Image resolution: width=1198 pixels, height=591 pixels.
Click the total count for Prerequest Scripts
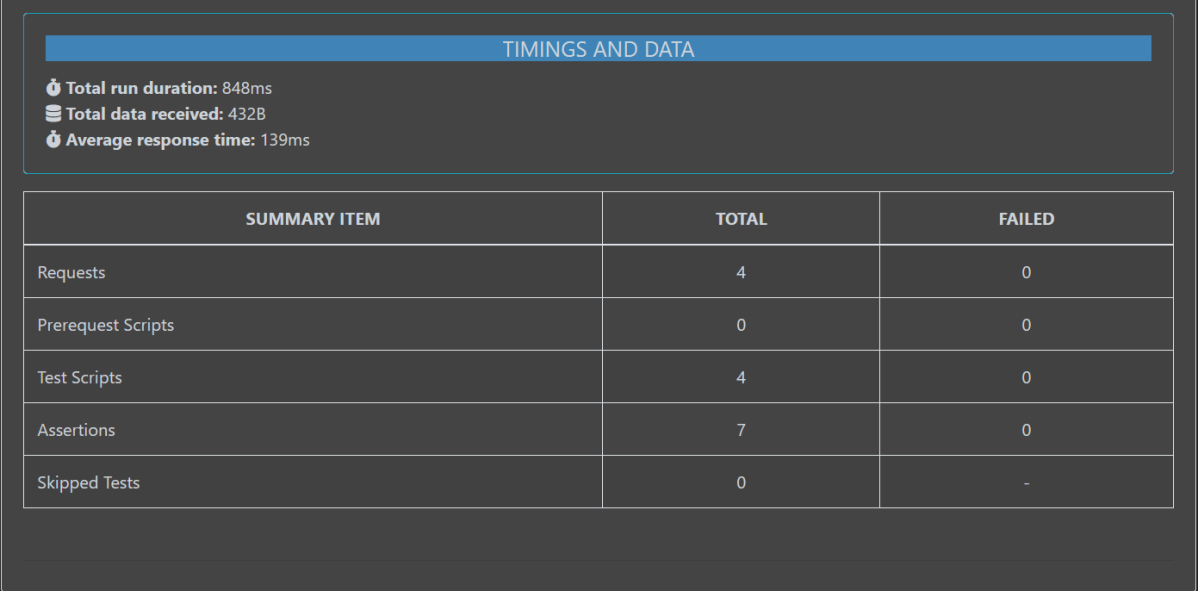[741, 325]
